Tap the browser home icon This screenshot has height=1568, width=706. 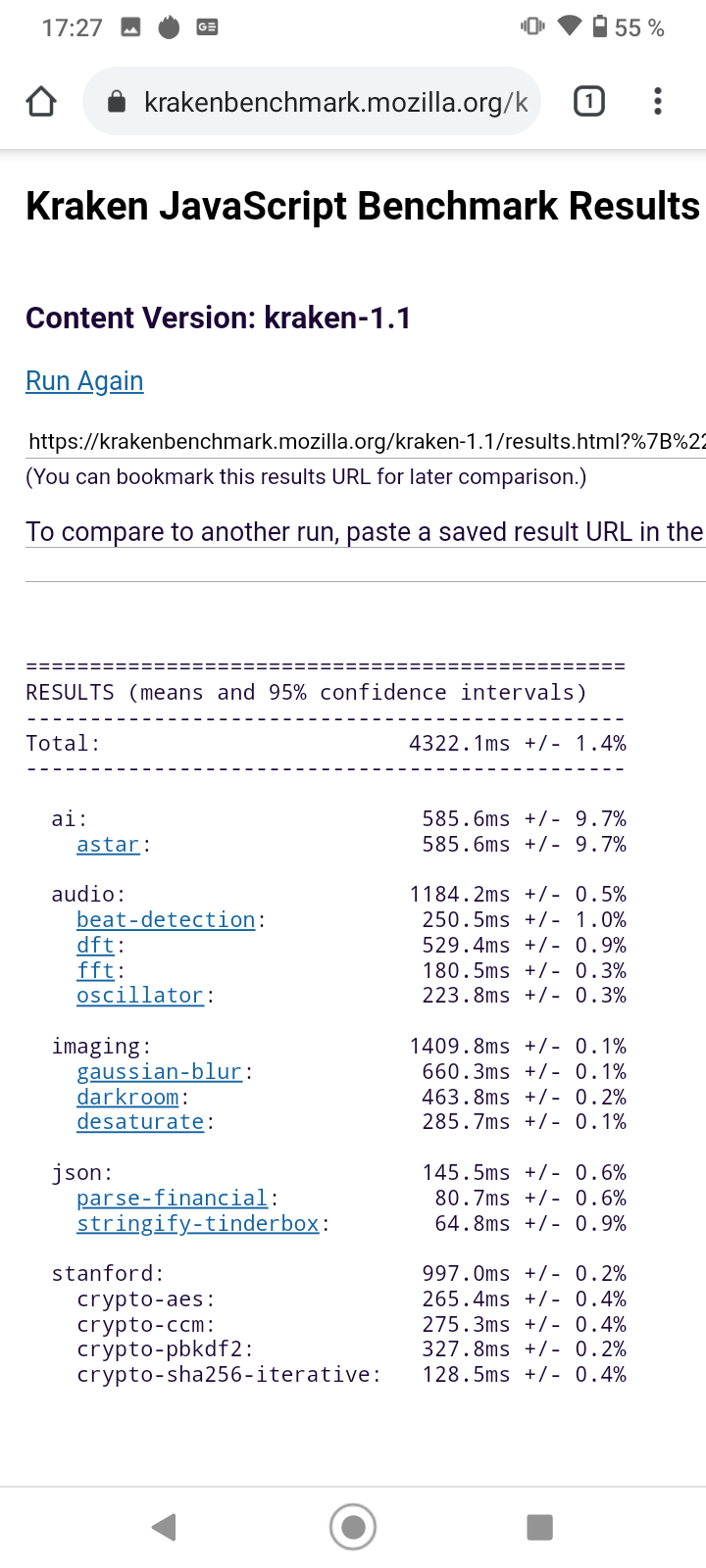(41, 102)
